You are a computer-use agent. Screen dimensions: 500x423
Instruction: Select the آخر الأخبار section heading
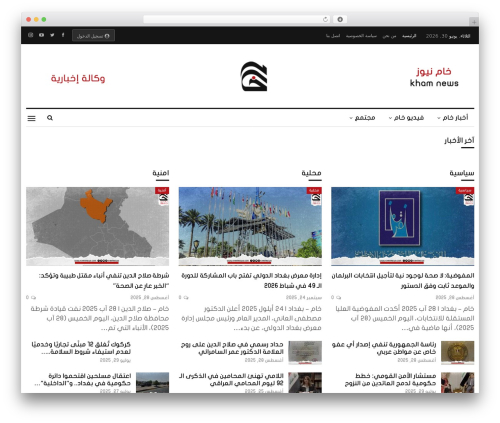point(459,140)
